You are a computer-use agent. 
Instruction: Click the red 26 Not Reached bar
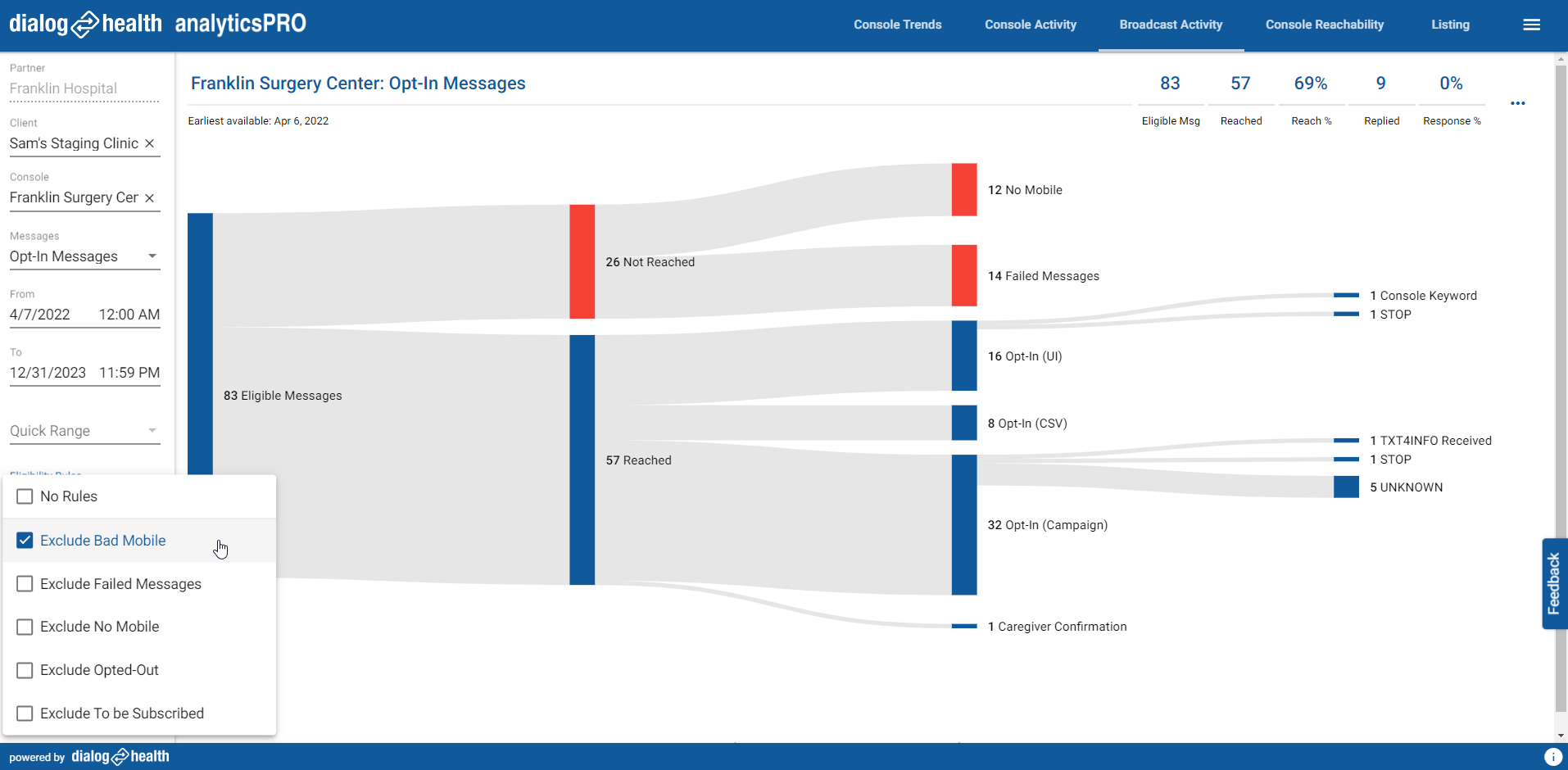(582, 261)
